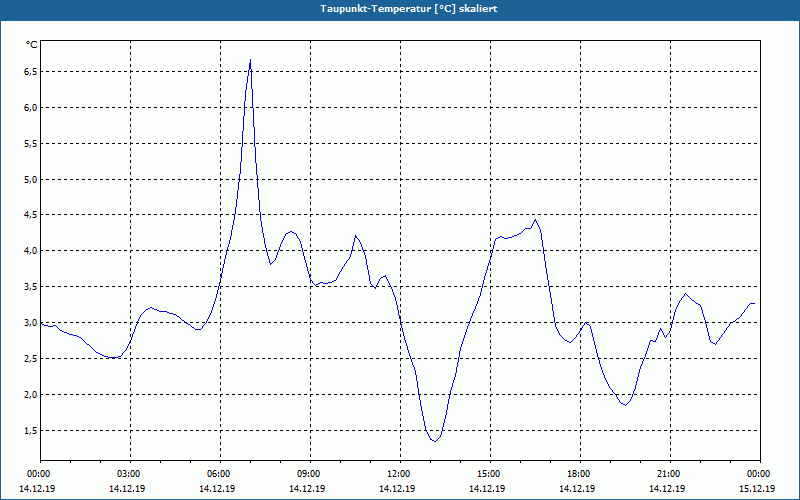Viewport: 800px width, 500px height.
Task: Click the 18:00 time label
Action: (579, 474)
